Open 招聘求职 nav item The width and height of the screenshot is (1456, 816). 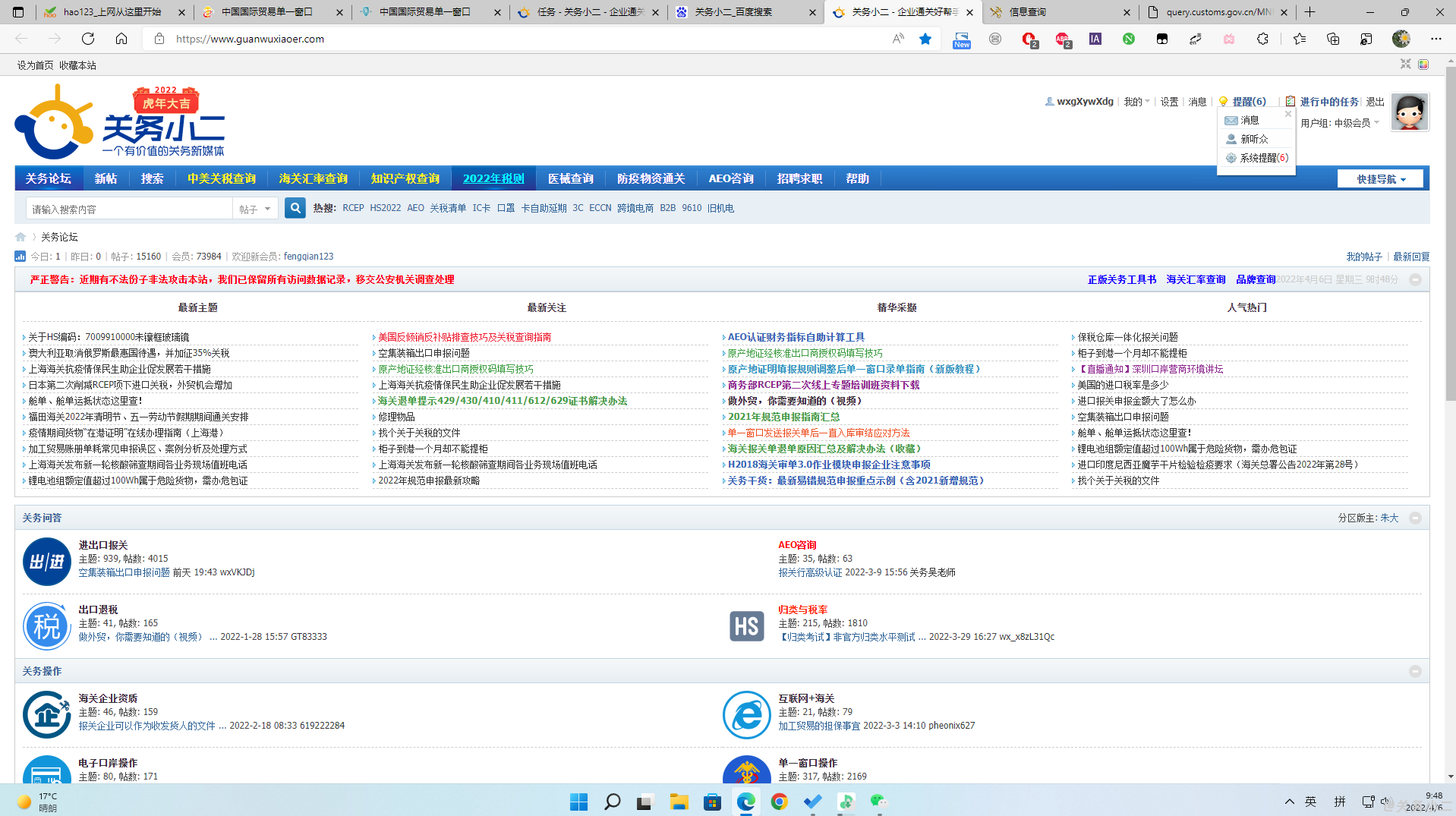[x=799, y=178]
